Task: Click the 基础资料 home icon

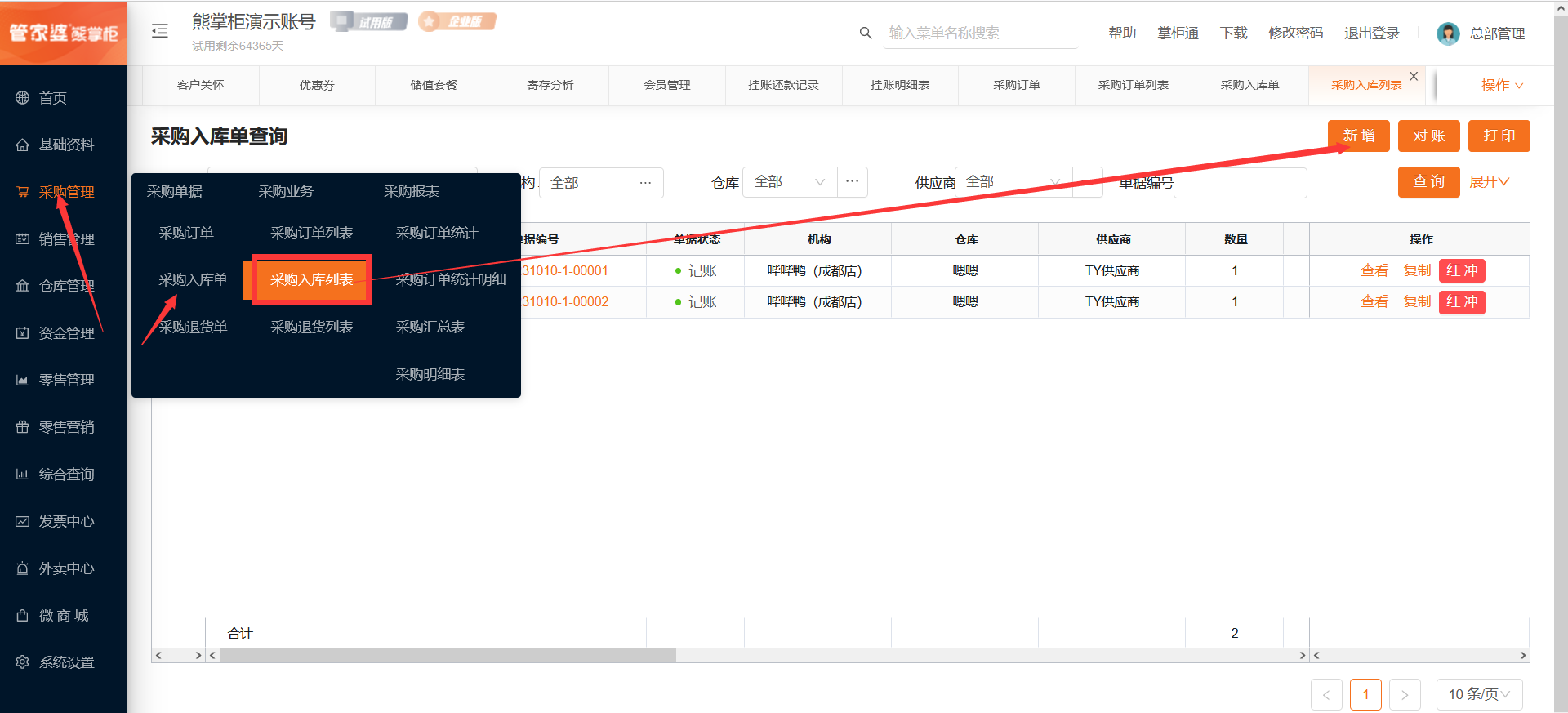Action: (23, 145)
